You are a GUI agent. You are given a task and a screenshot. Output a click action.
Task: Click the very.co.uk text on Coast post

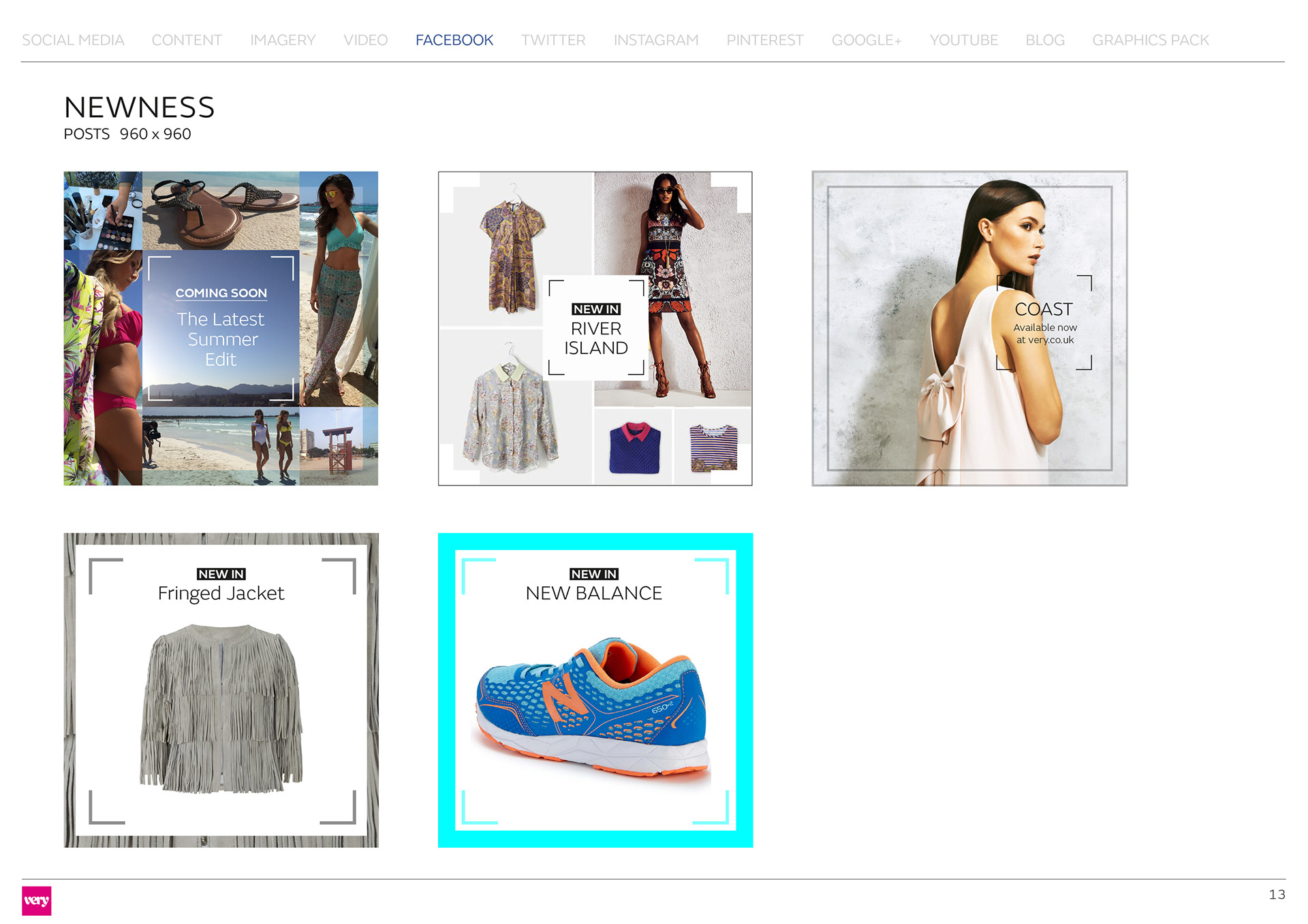point(1050,340)
